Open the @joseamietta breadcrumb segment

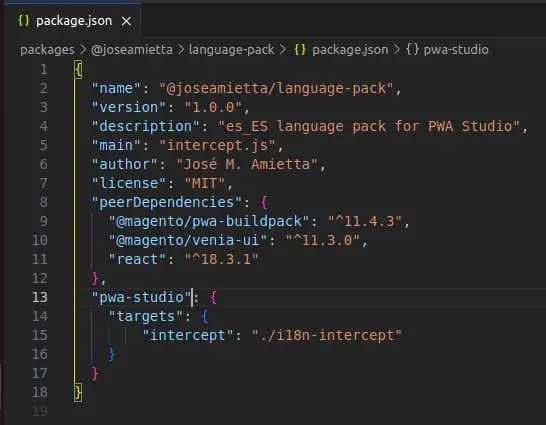[x=132, y=50]
